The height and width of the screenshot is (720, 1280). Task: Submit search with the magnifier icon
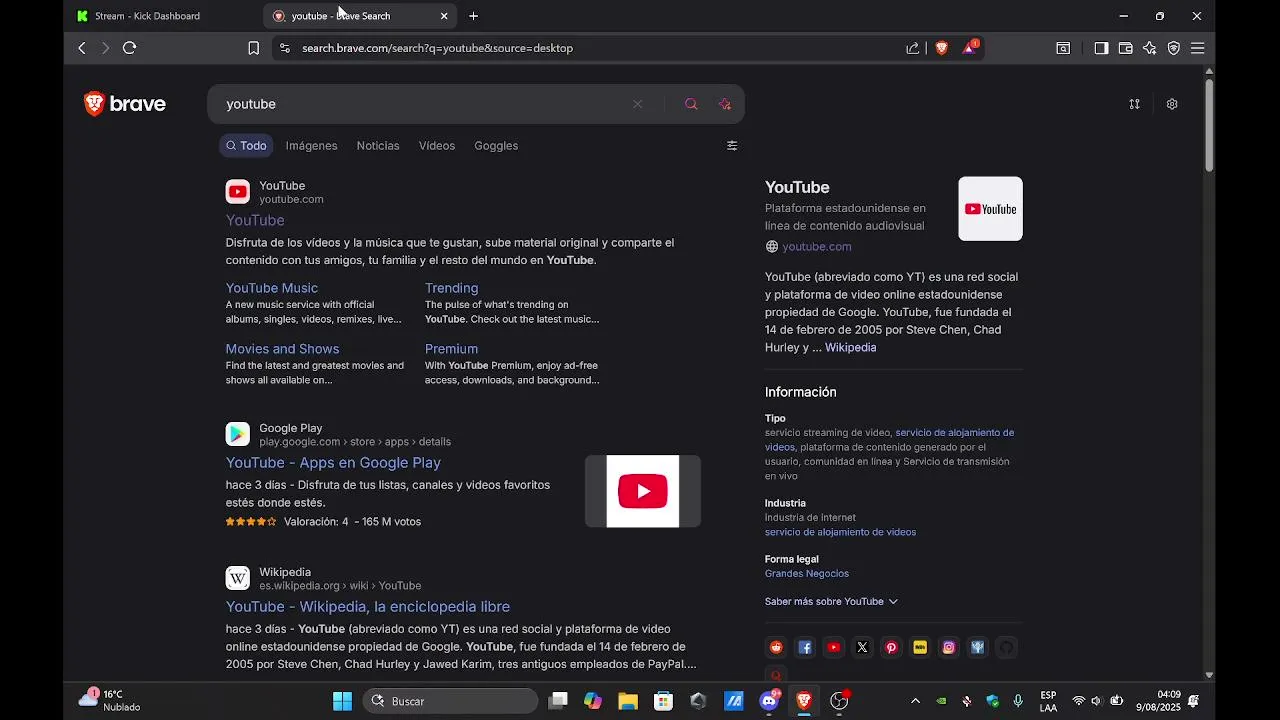691,104
